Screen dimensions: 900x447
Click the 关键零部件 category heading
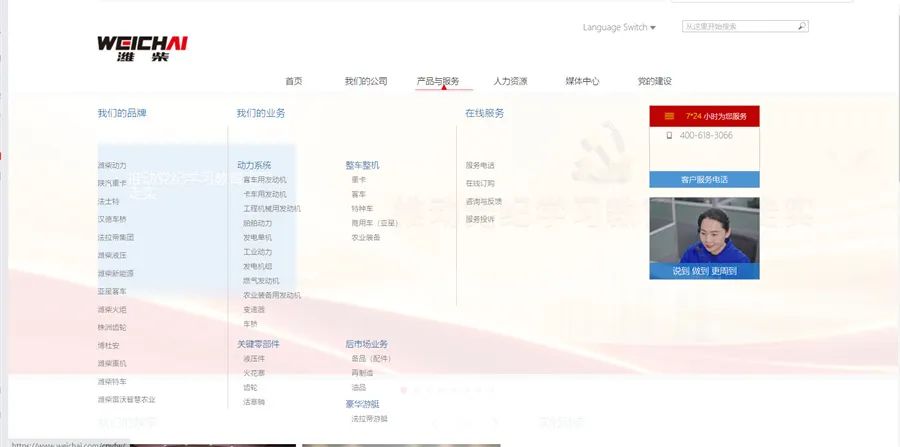(258, 344)
